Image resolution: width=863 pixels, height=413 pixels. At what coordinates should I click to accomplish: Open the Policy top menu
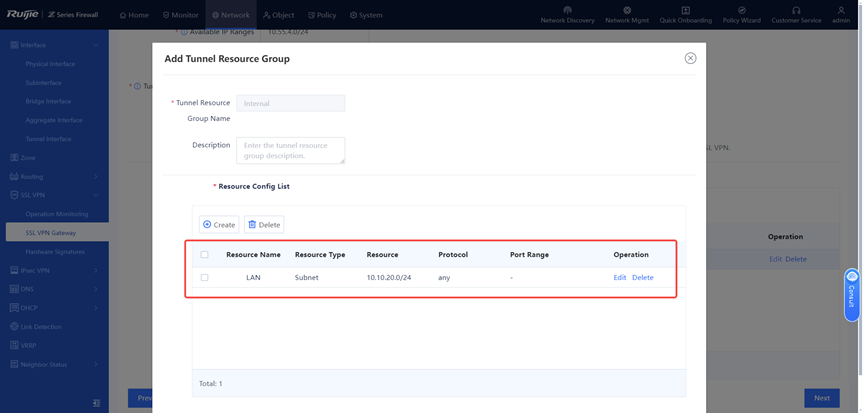322,15
